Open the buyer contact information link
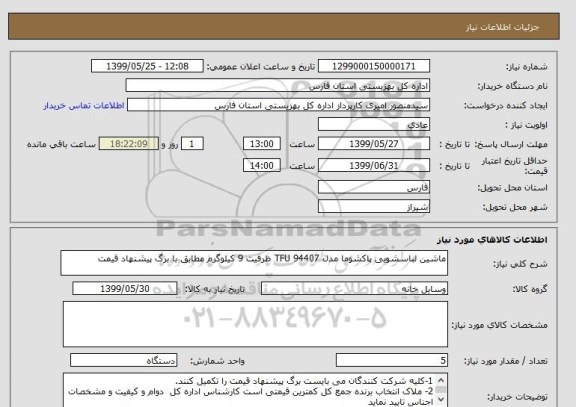The height and width of the screenshot is (407, 576). coord(84,106)
